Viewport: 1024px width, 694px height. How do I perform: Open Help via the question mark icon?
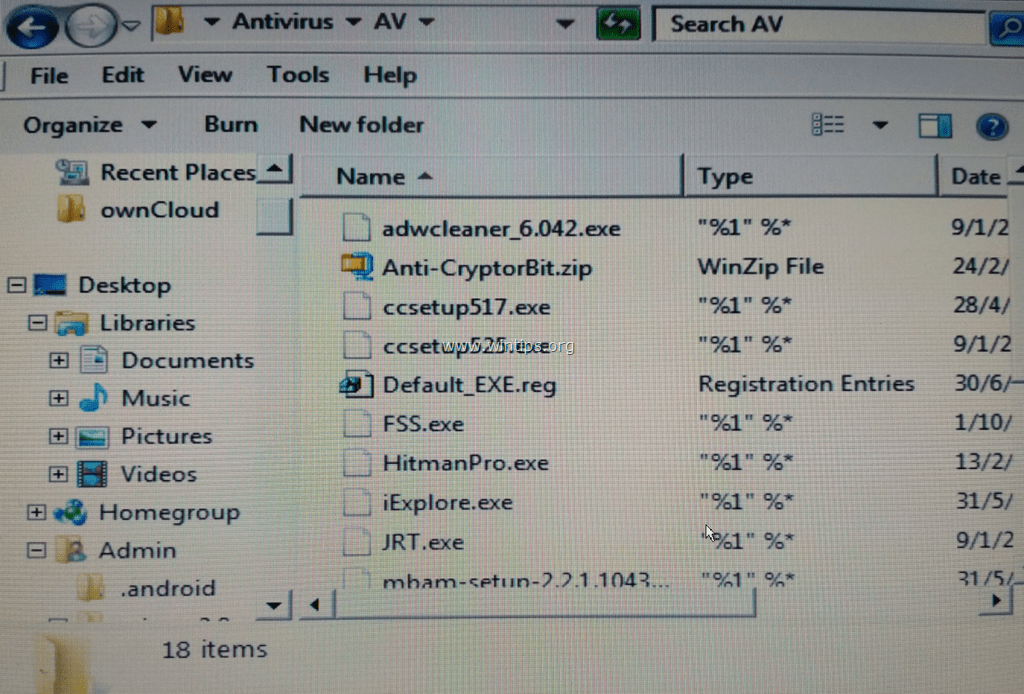point(993,126)
